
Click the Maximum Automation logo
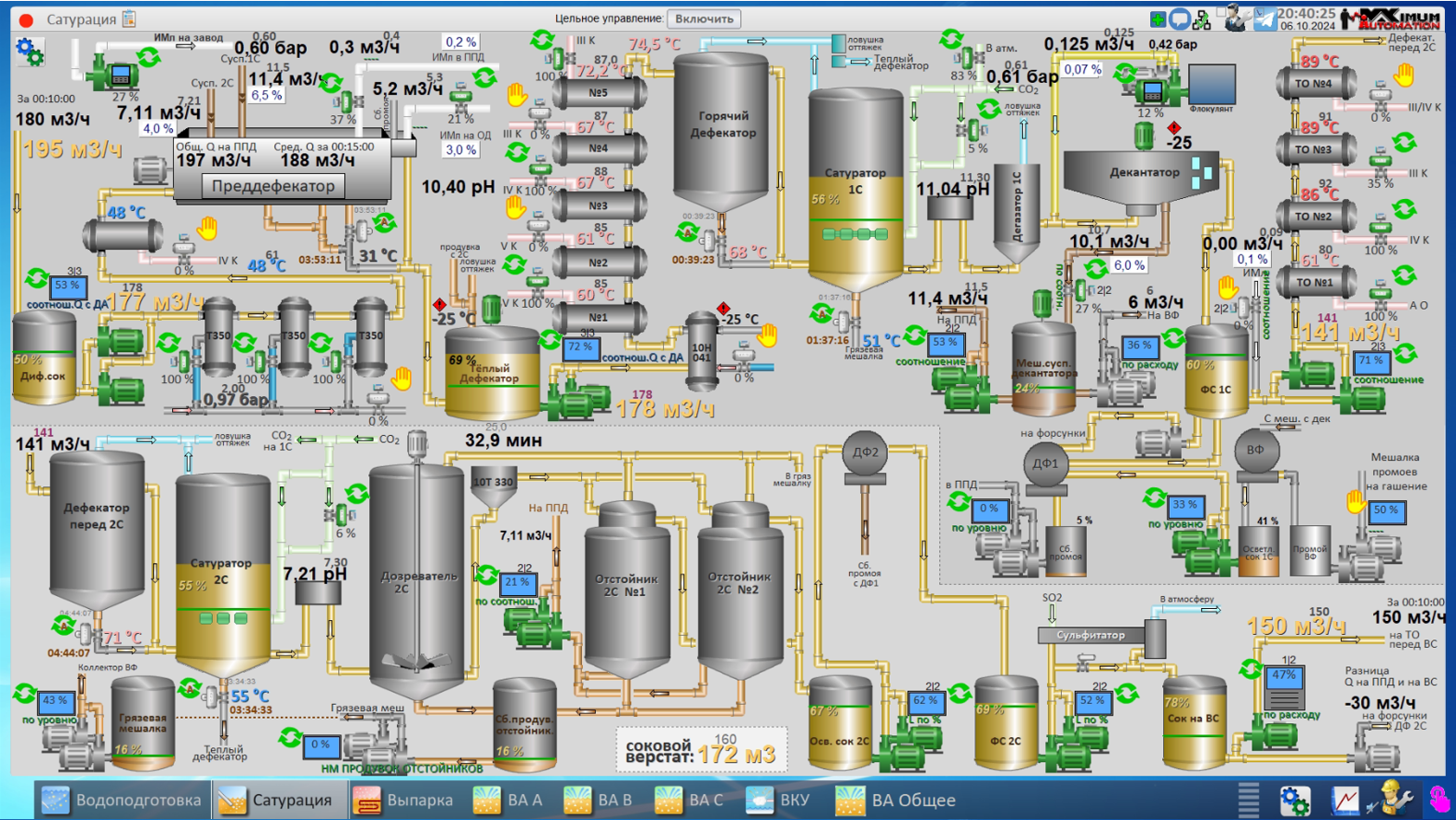(1391, 18)
